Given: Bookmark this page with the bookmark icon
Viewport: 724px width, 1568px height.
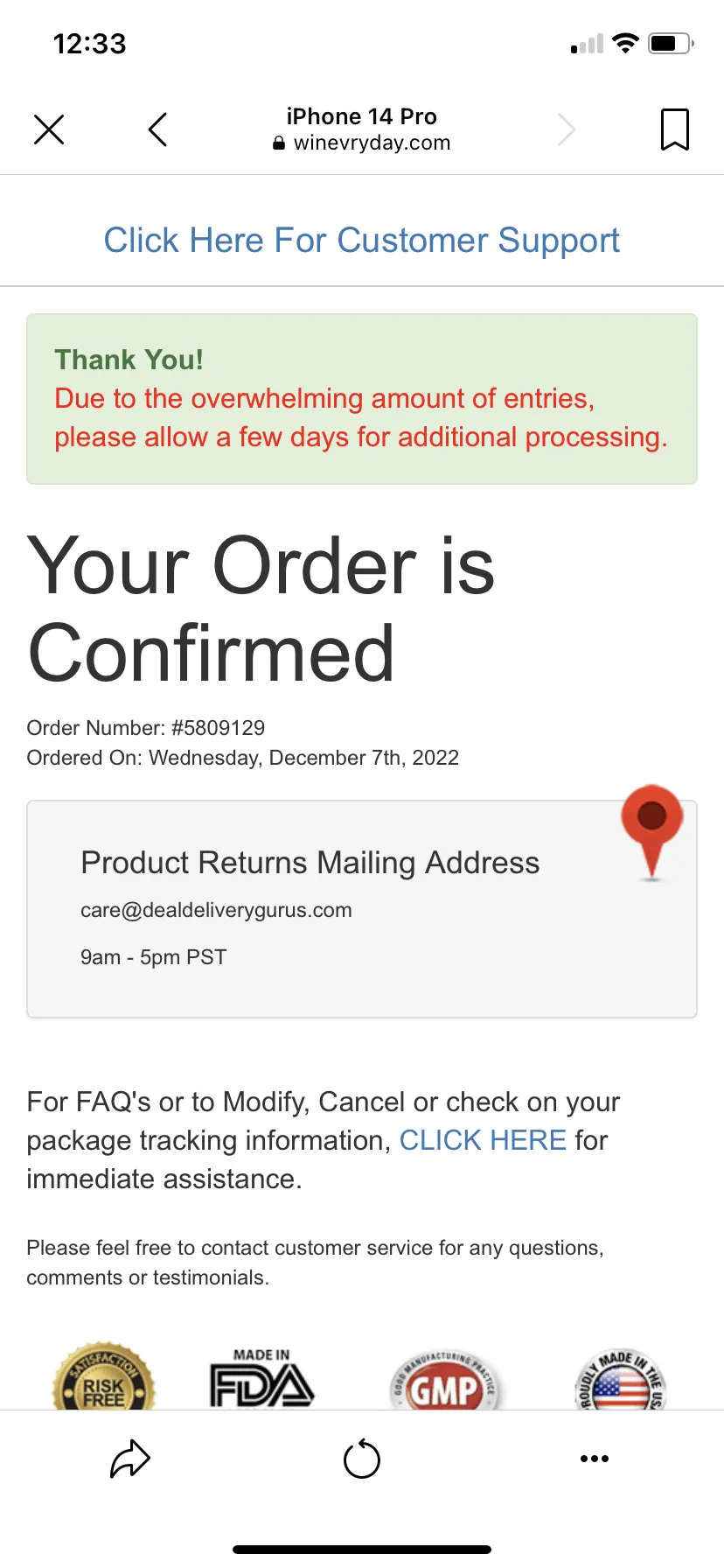Looking at the screenshot, I should (674, 129).
